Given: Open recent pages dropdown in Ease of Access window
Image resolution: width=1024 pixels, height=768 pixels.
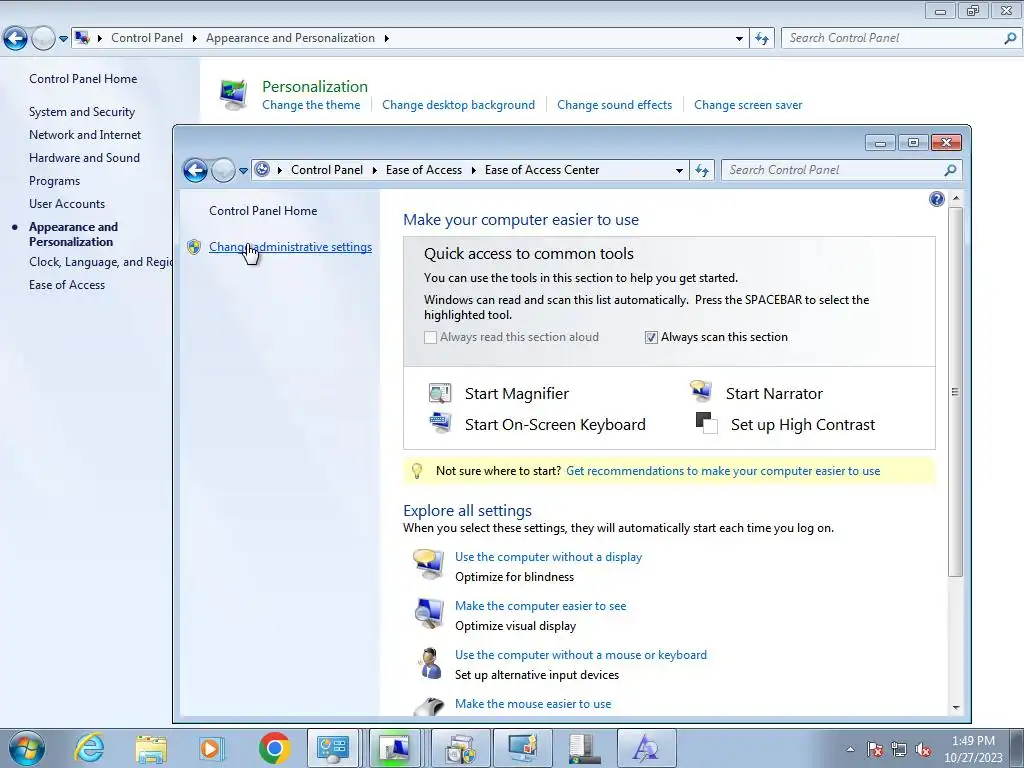Looking at the screenshot, I should pyautogui.click(x=243, y=170).
